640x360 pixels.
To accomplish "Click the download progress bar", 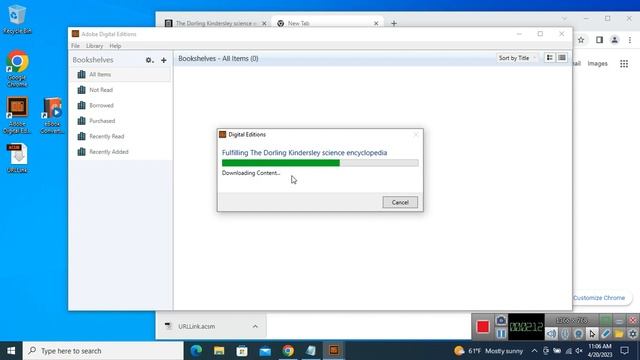I will tap(320, 163).
